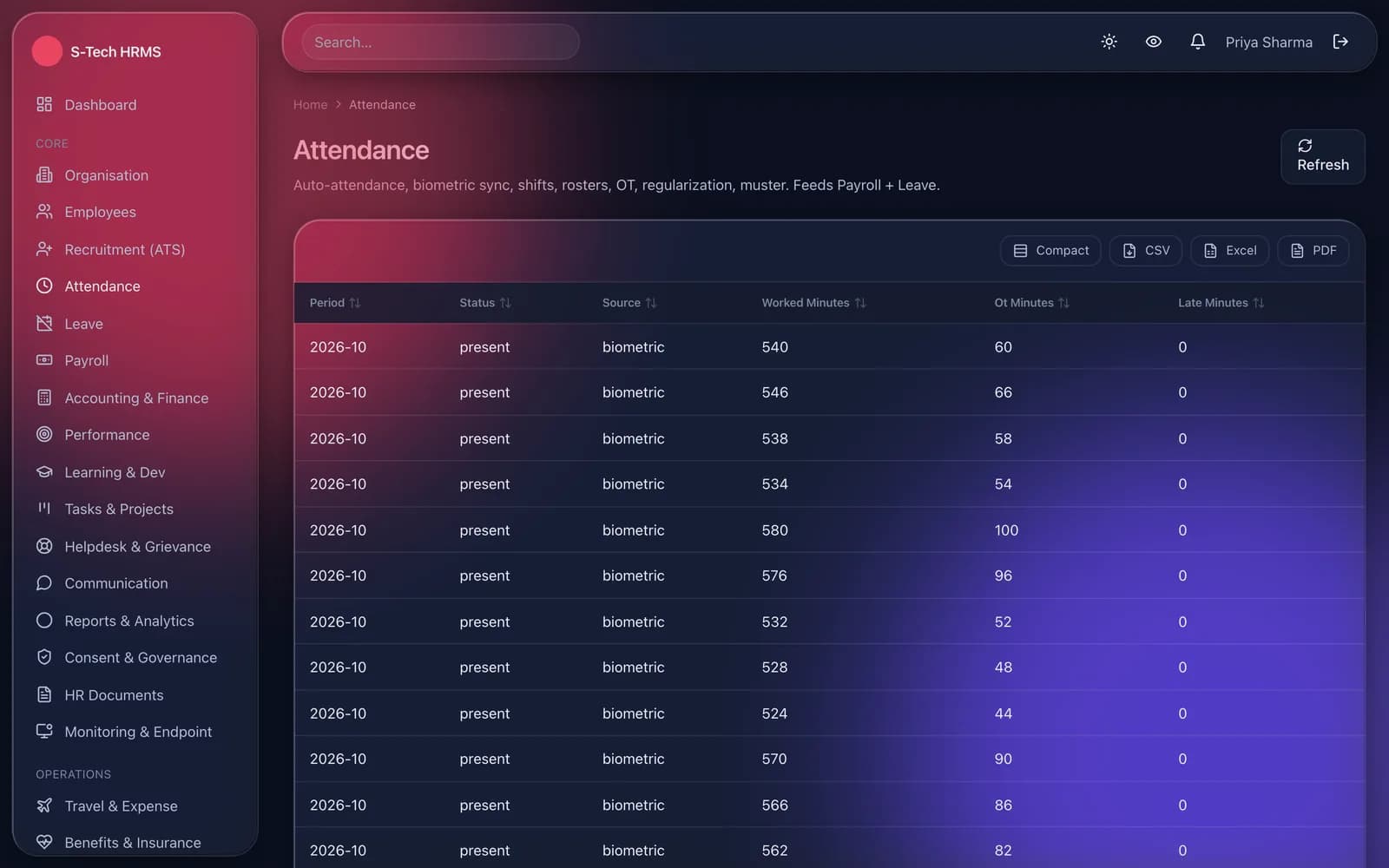Click the Helpdesk & Grievance lifebuoy icon
This screenshot has height=868, width=1389.
[44, 546]
